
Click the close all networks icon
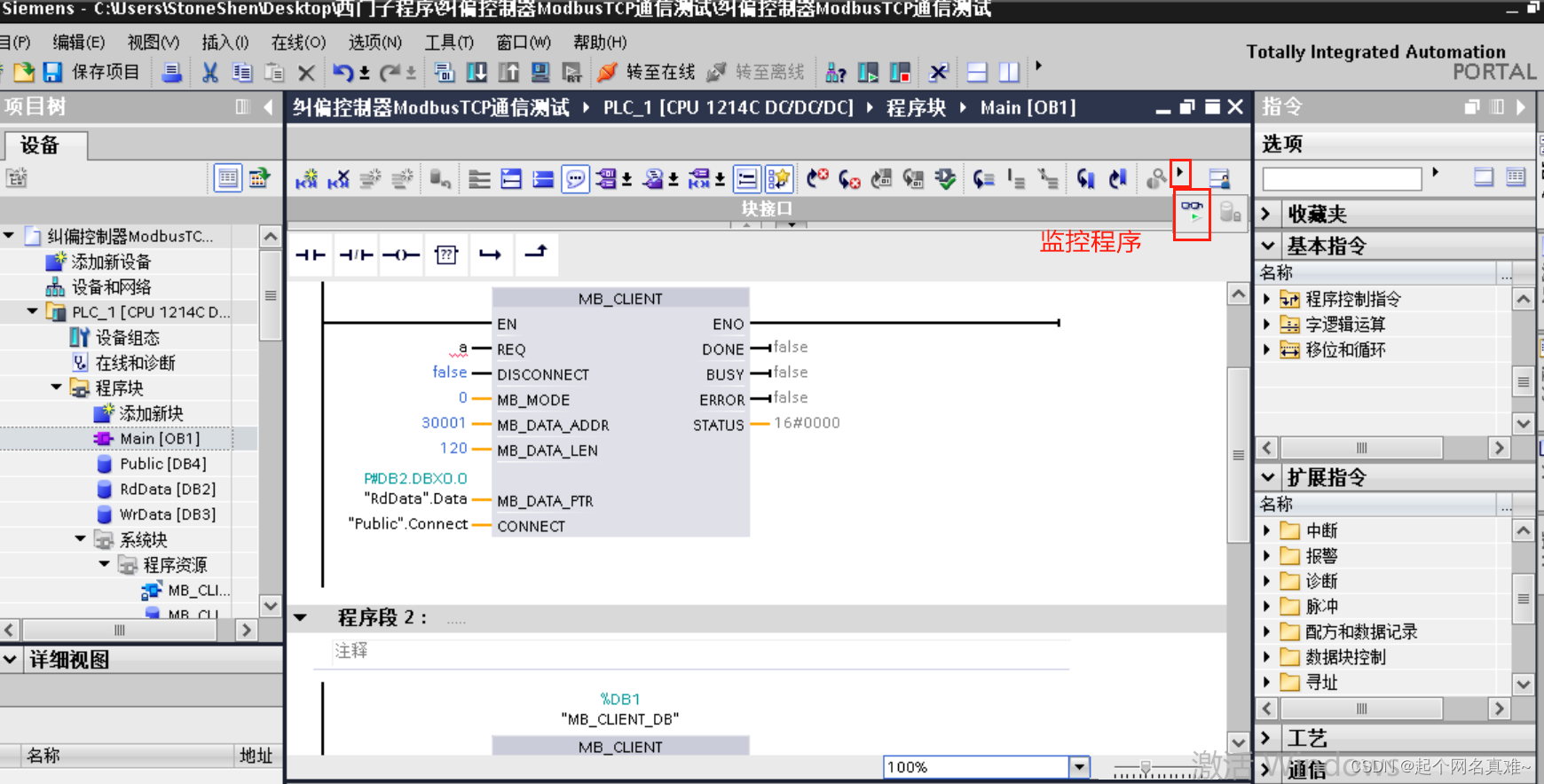(543, 179)
